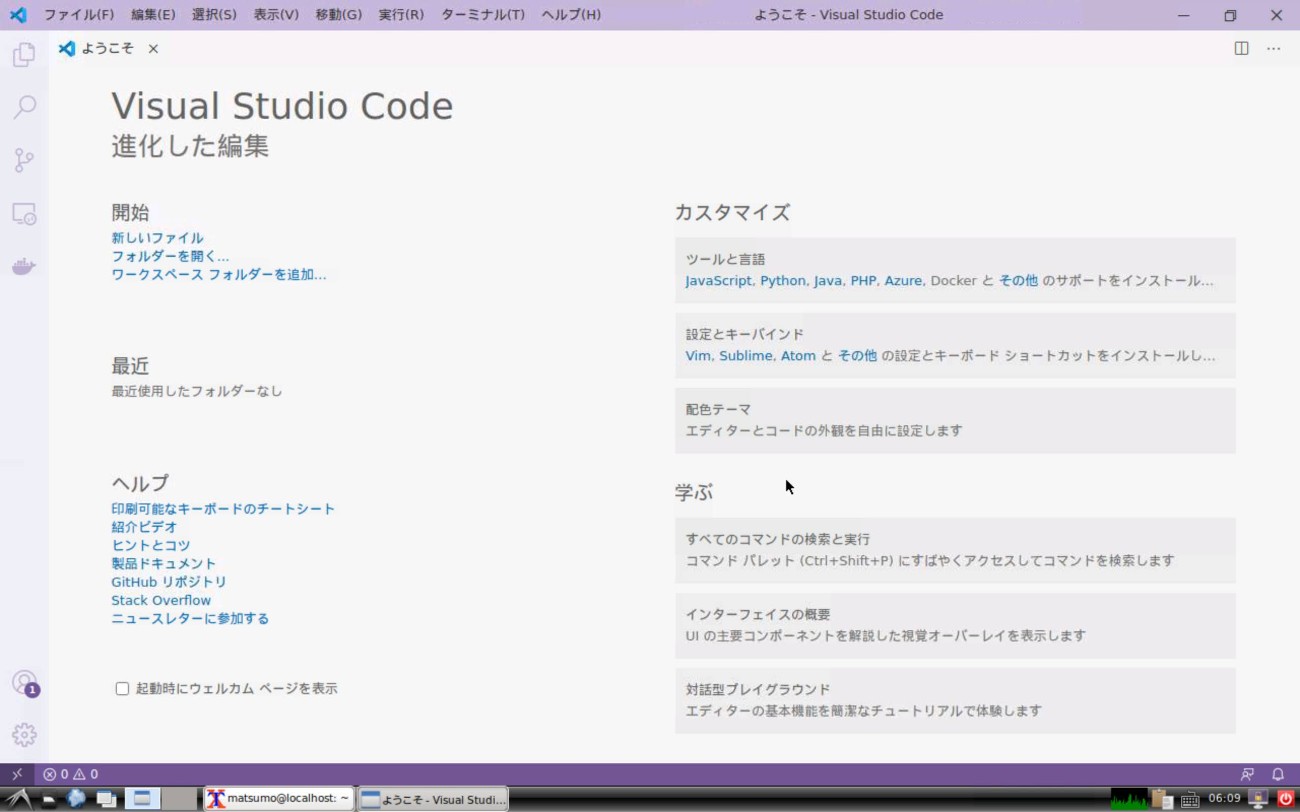The width and height of the screenshot is (1300, 812).
Task: Open the 配色テーマ card
Action: click(x=955, y=420)
